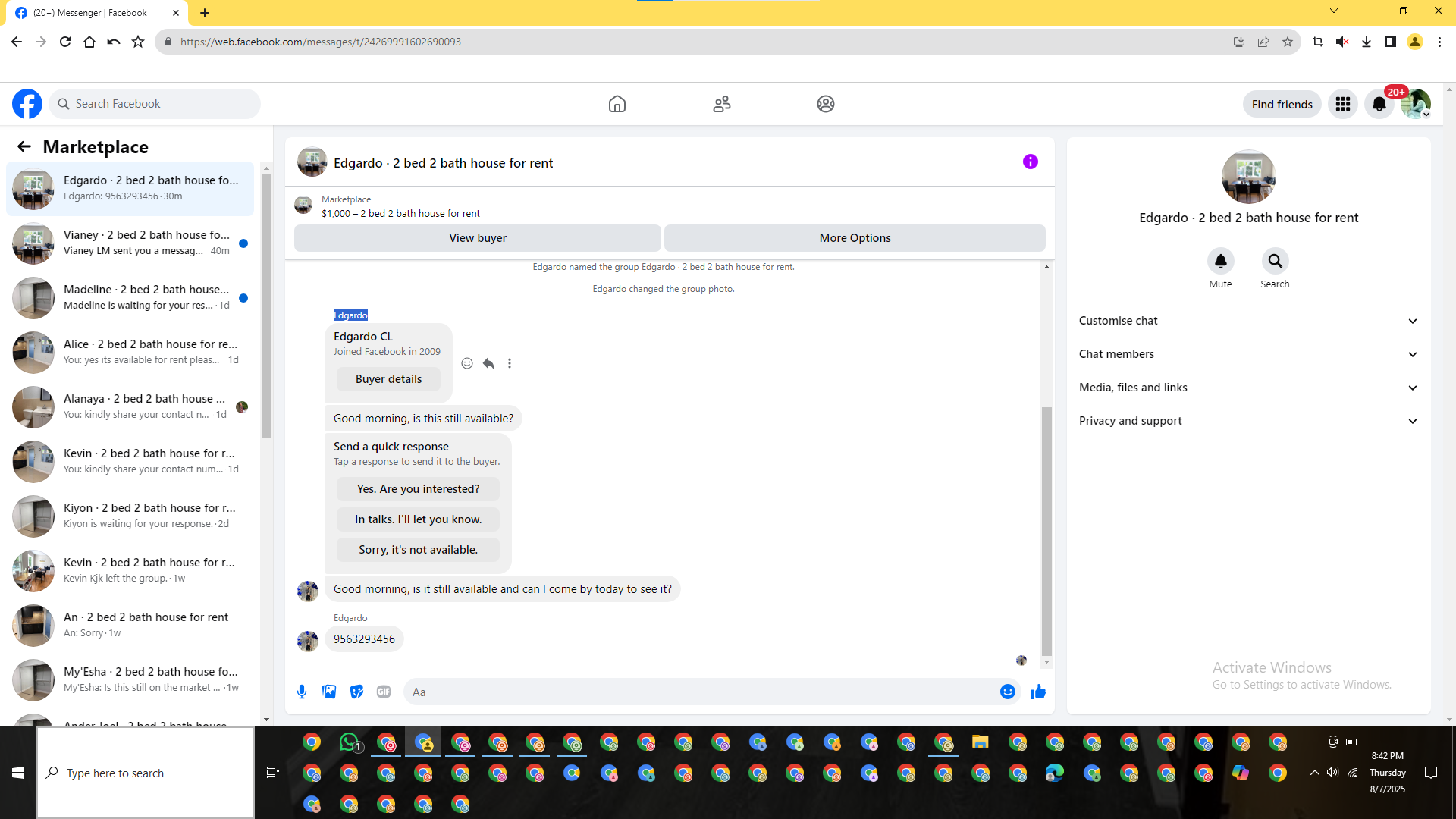Open Groups icon in top navigation
The height and width of the screenshot is (819, 1456).
(826, 104)
